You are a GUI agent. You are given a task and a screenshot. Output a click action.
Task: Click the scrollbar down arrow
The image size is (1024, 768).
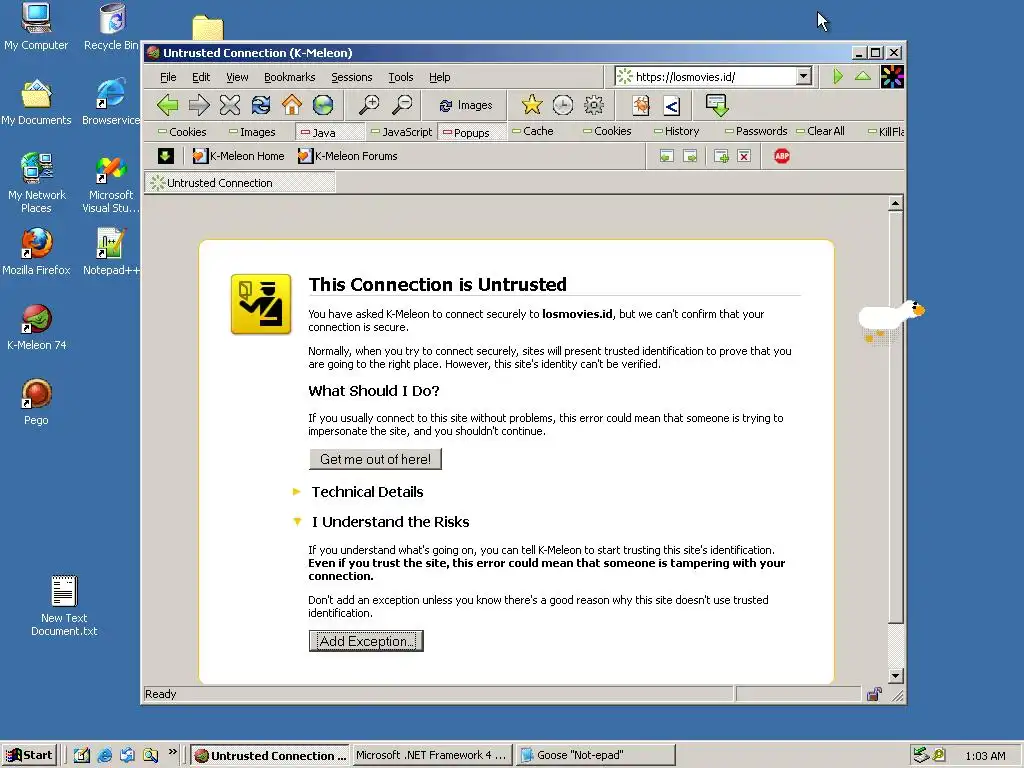[x=895, y=676]
